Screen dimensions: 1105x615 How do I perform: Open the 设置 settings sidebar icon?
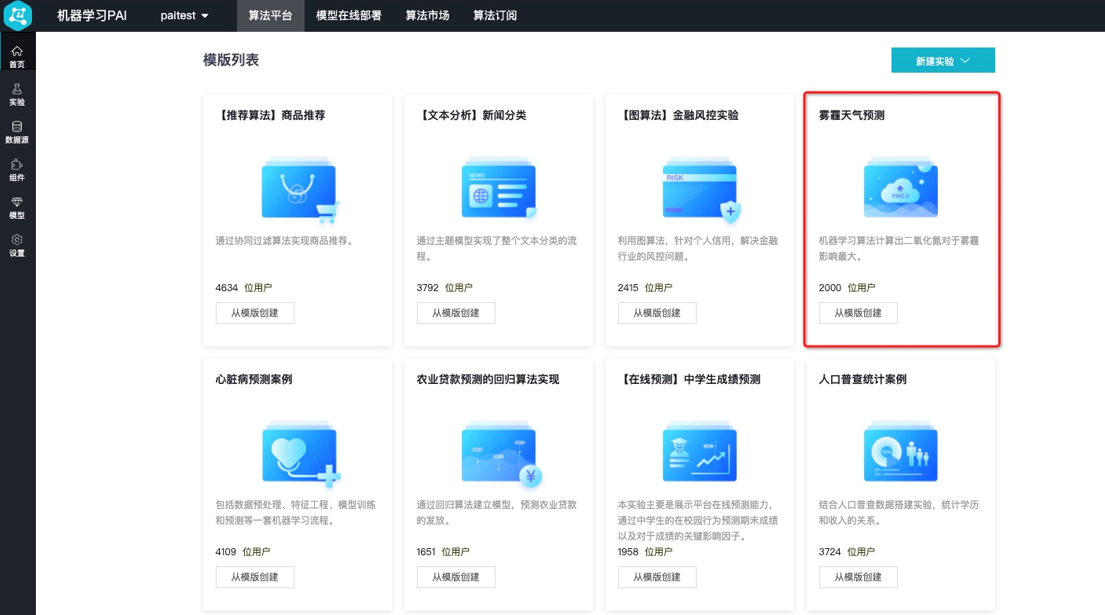[x=17, y=246]
